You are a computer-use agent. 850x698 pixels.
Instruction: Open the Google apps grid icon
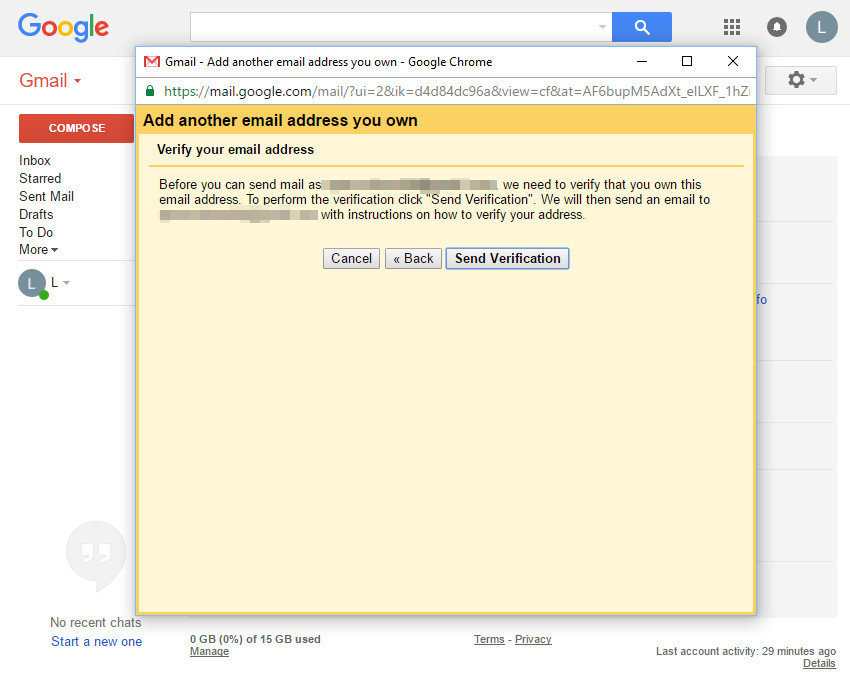[732, 27]
